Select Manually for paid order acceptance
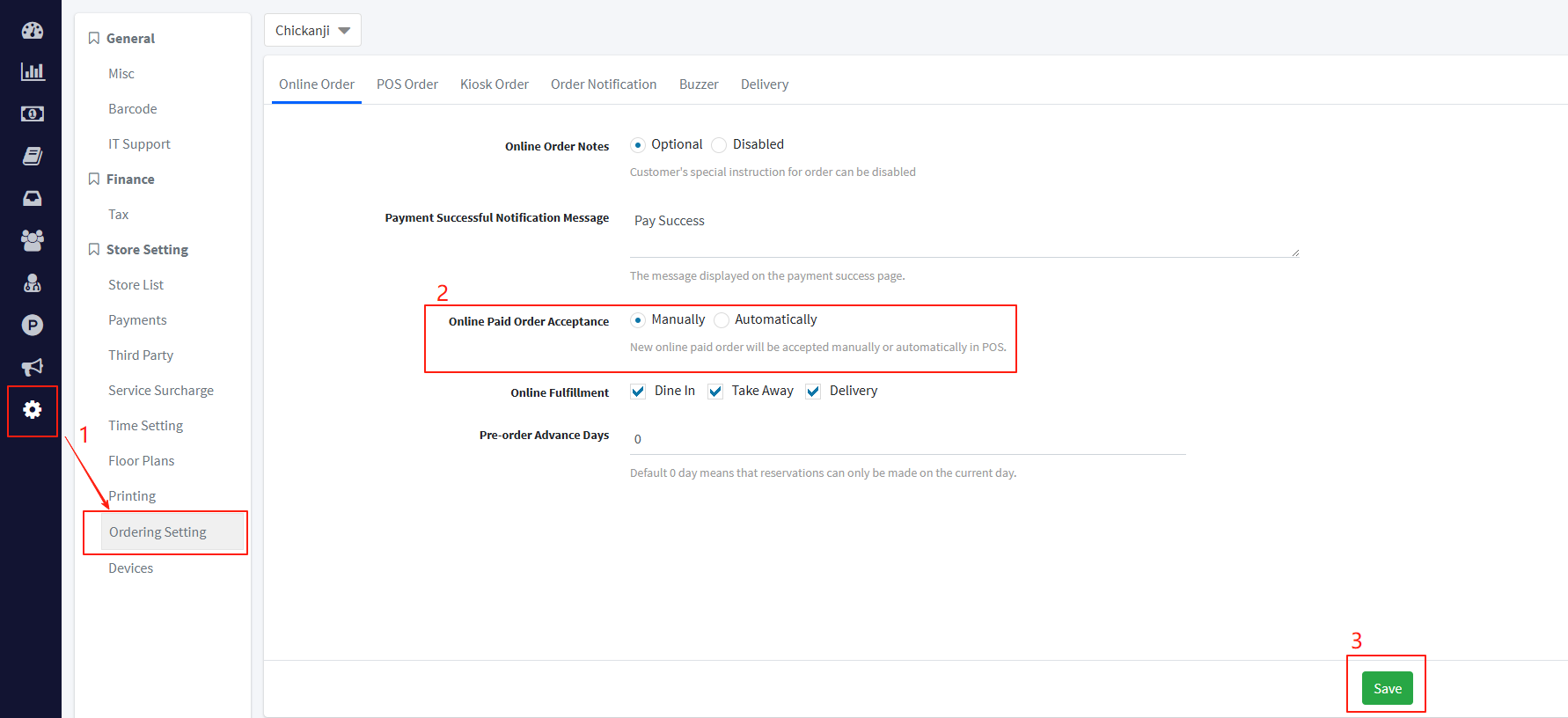Image resolution: width=1568 pixels, height=718 pixels. pos(638,320)
